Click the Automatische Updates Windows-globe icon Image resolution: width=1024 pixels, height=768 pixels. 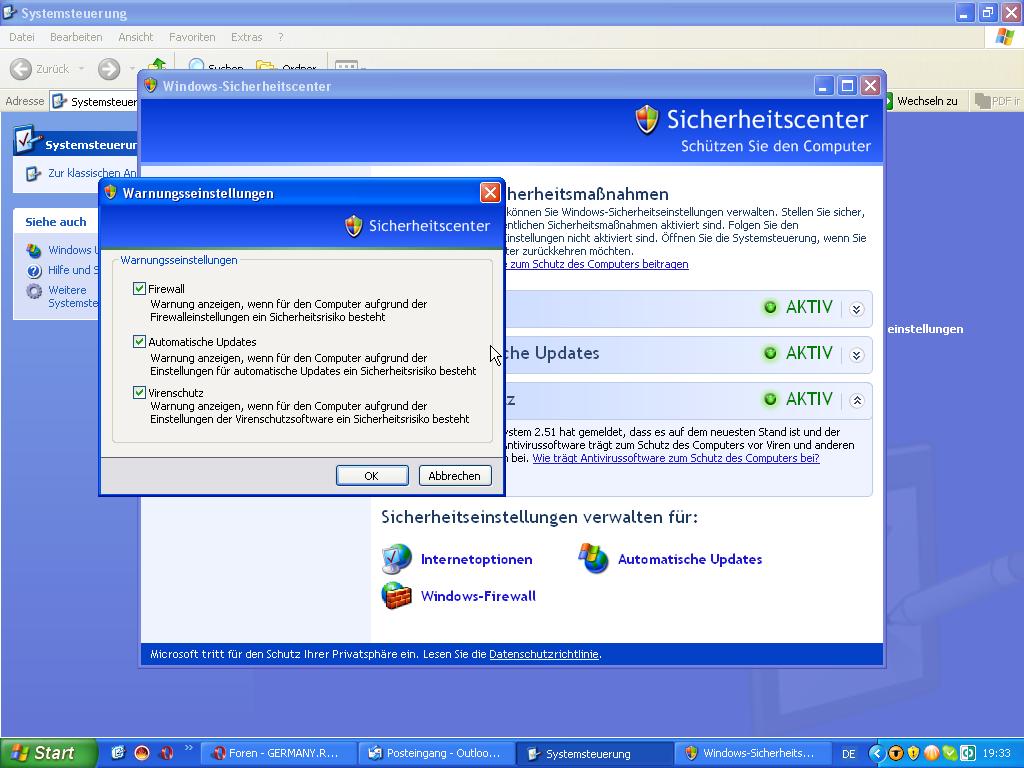click(x=593, y=559)
